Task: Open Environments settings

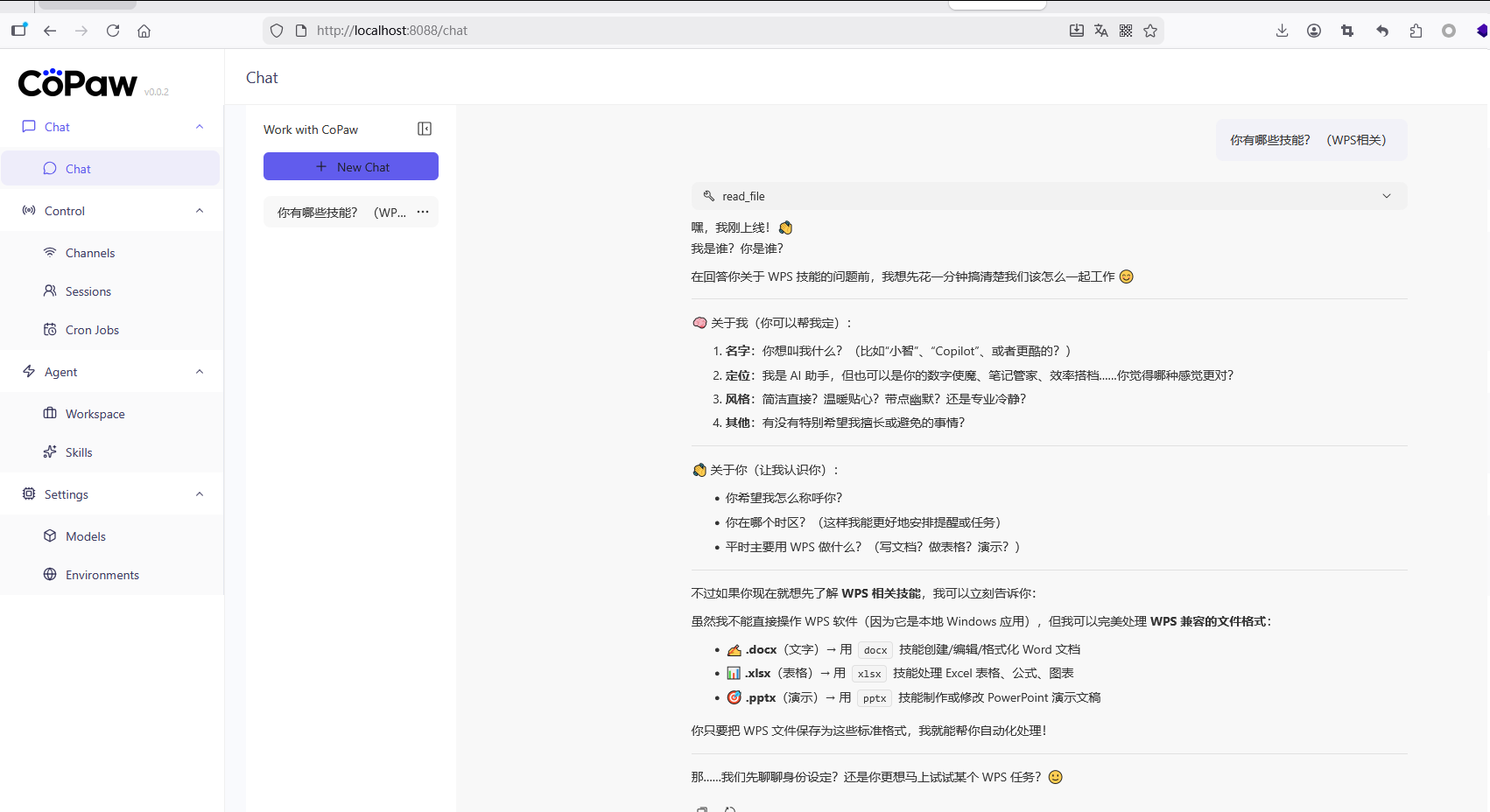Action: tap(102, 575)
